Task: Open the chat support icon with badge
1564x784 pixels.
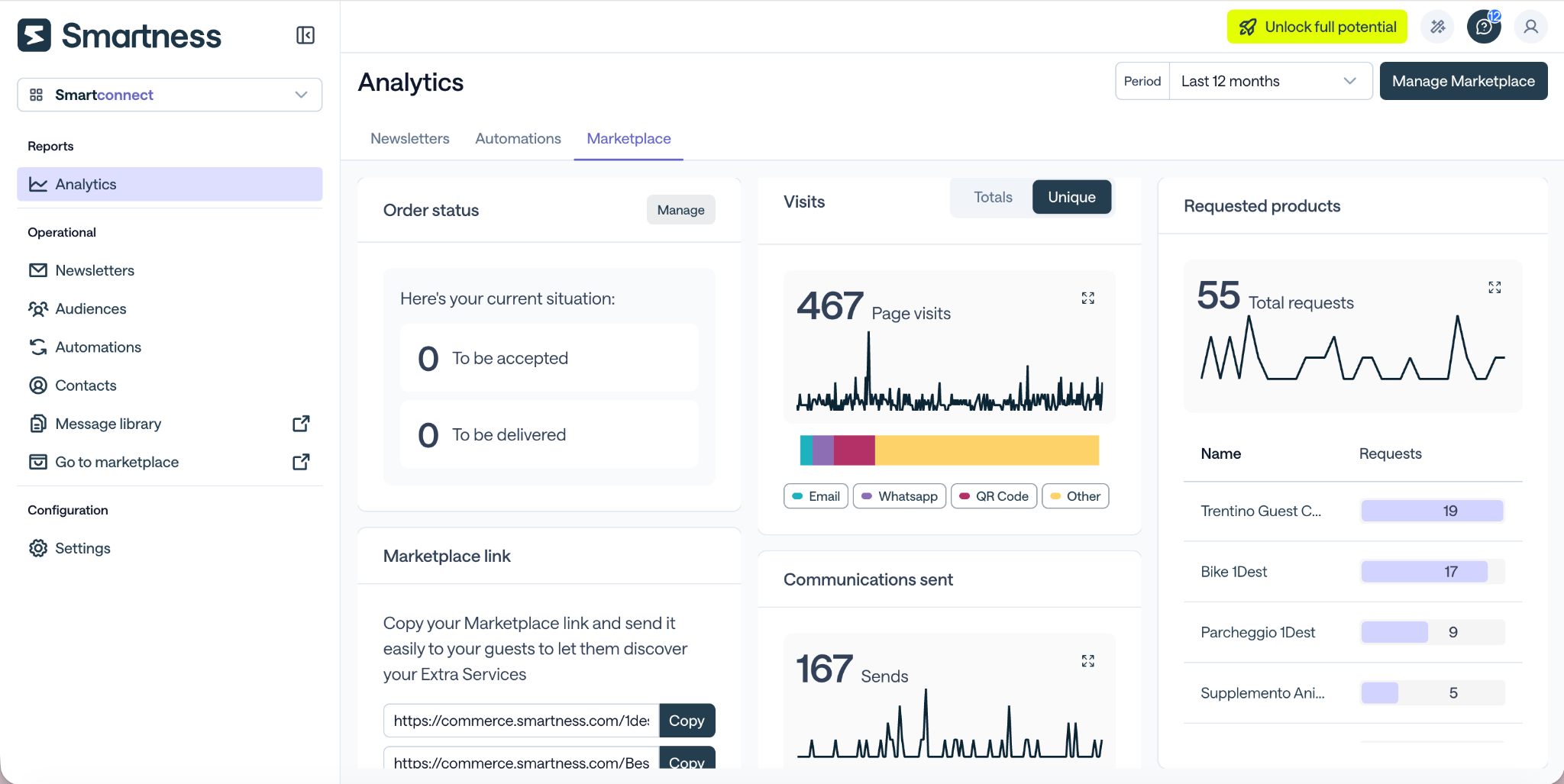Action: (1484, 27)
